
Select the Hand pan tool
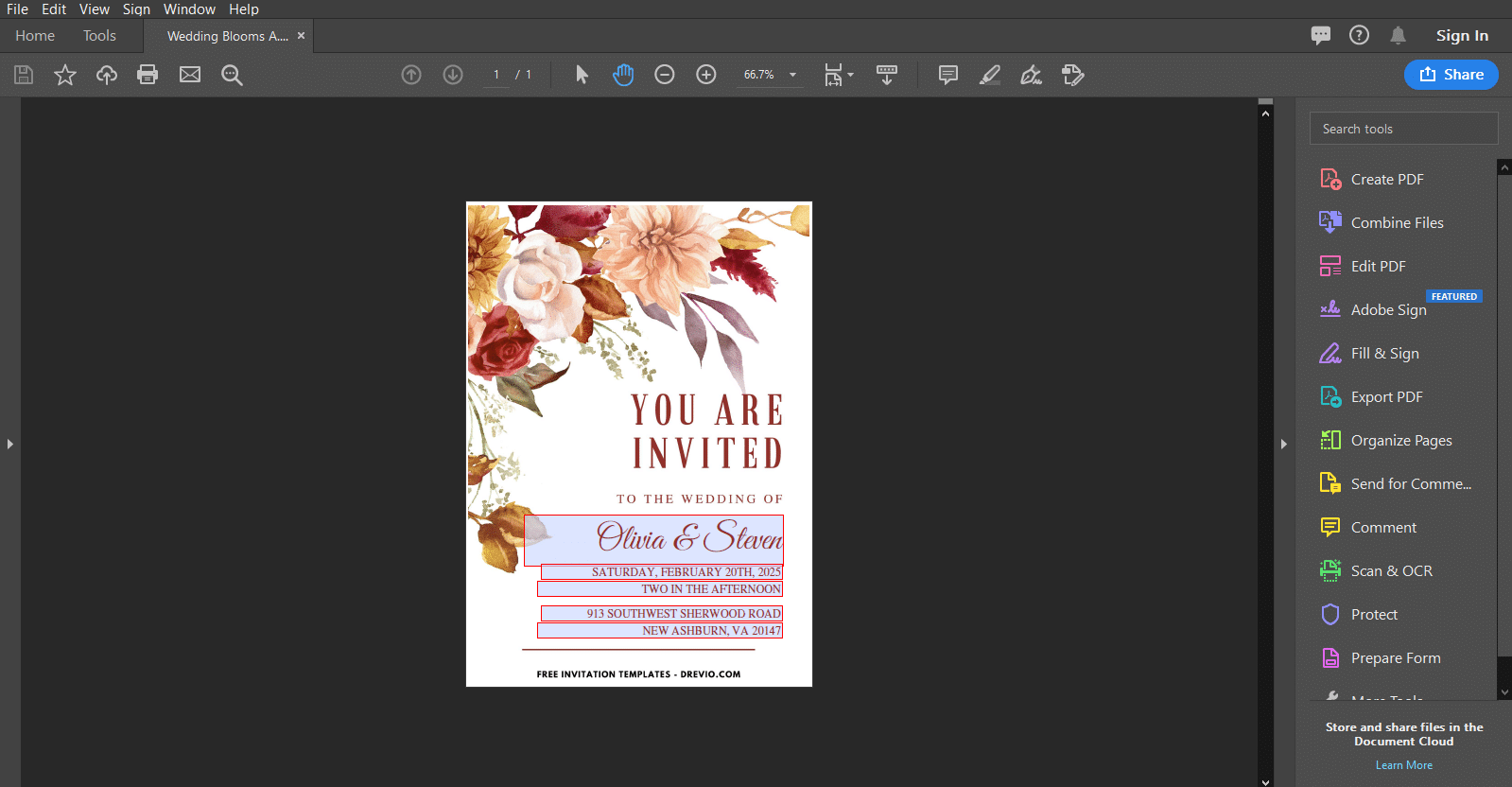click(623, 75)
